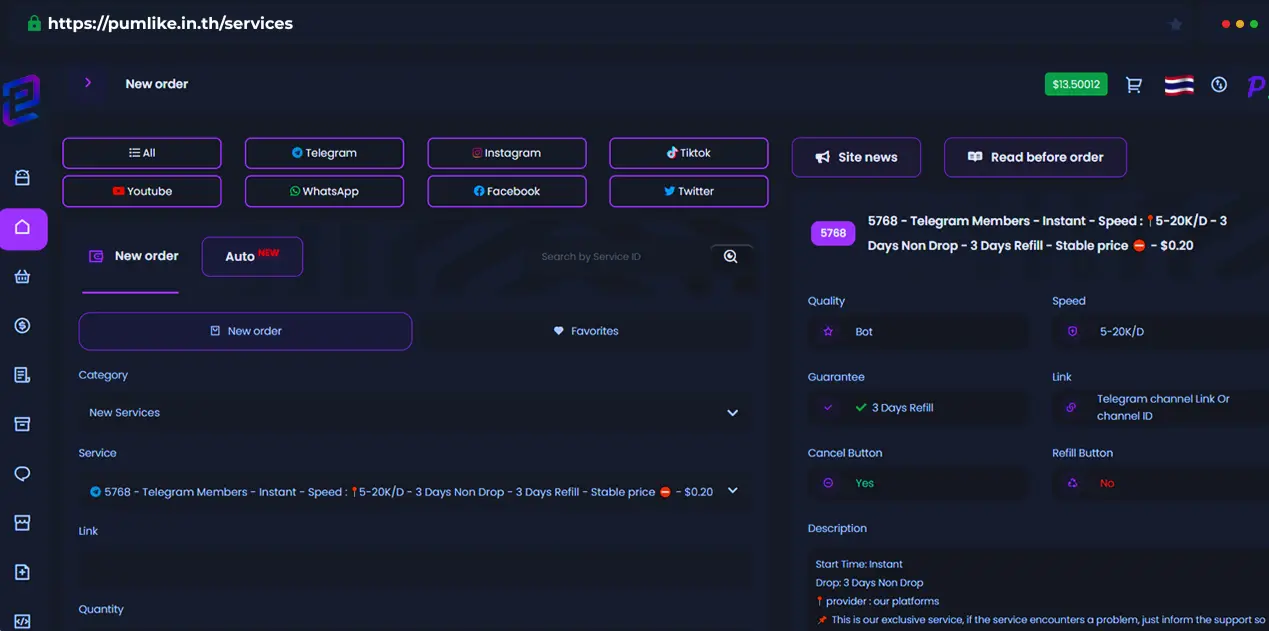
Task: Filter services by All
Action: [142, 153]
